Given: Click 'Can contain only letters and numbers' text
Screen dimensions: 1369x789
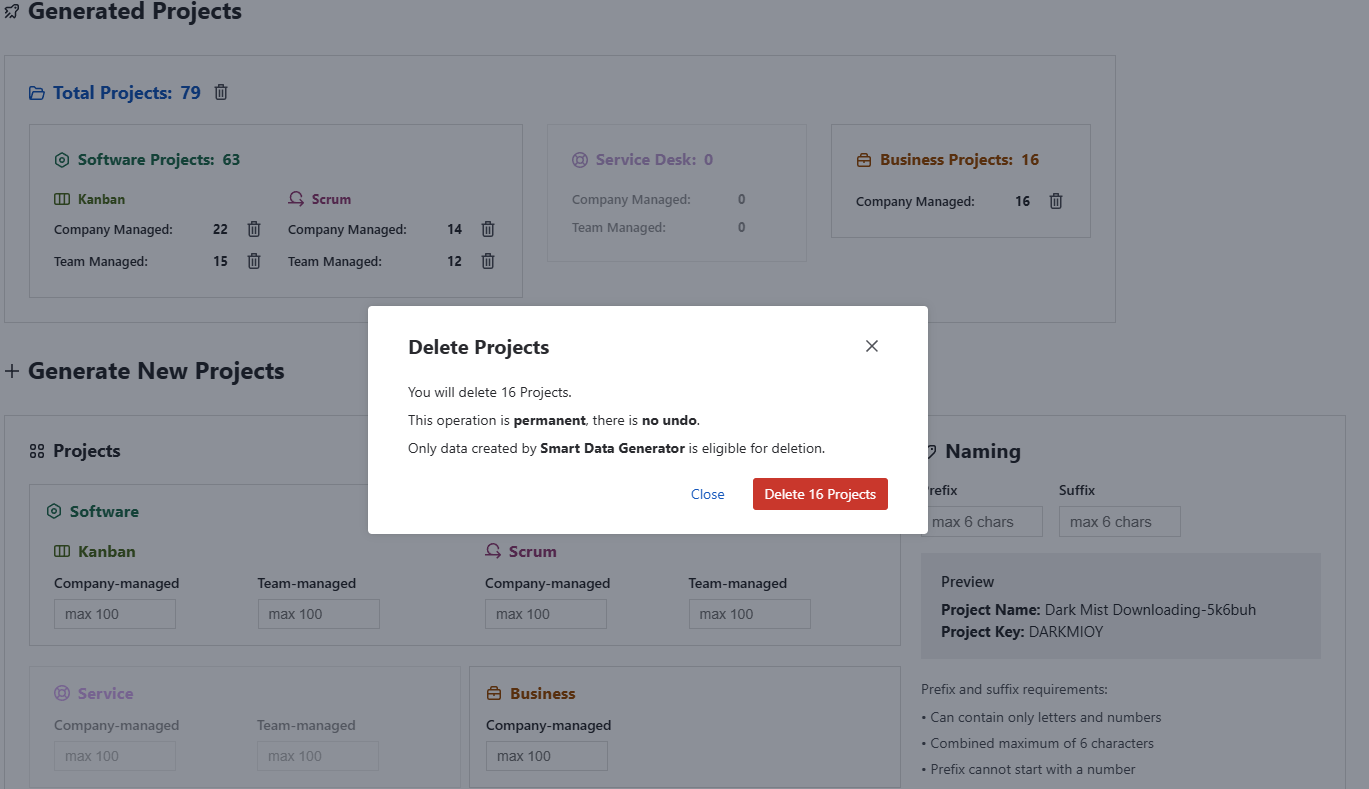Looking at the screenshot, I should click(1046, 717).
